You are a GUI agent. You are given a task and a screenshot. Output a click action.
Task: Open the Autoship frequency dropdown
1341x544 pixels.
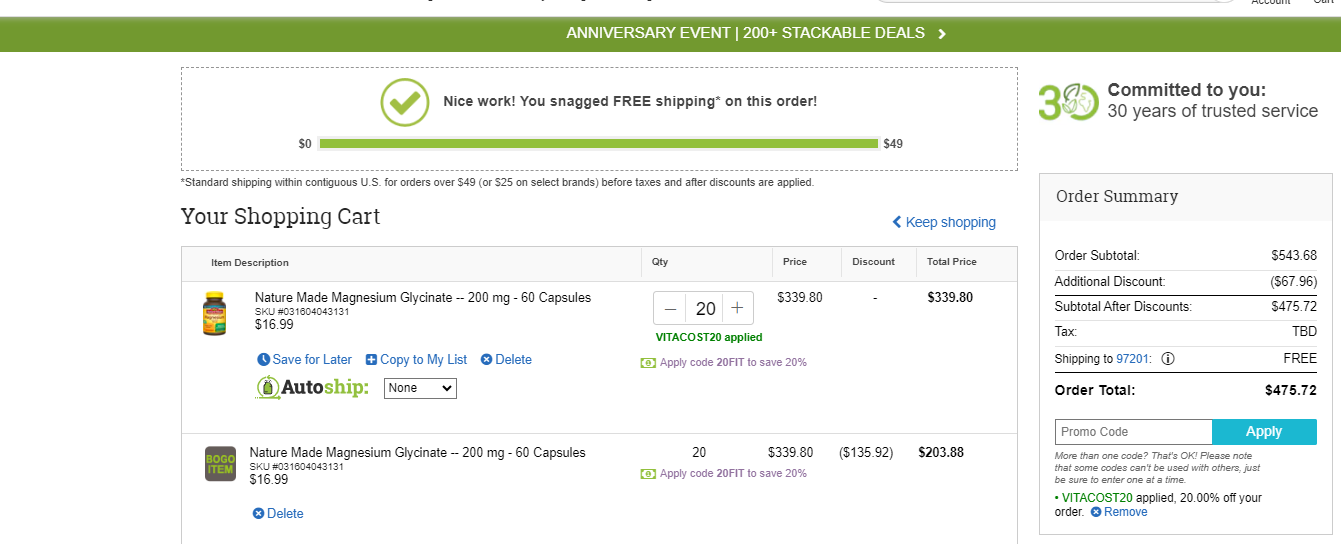(x=420, y=388)
